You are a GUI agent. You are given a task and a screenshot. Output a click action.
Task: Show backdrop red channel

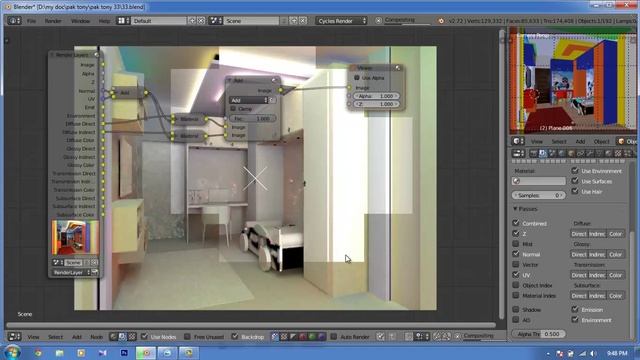tap(303, 337)
